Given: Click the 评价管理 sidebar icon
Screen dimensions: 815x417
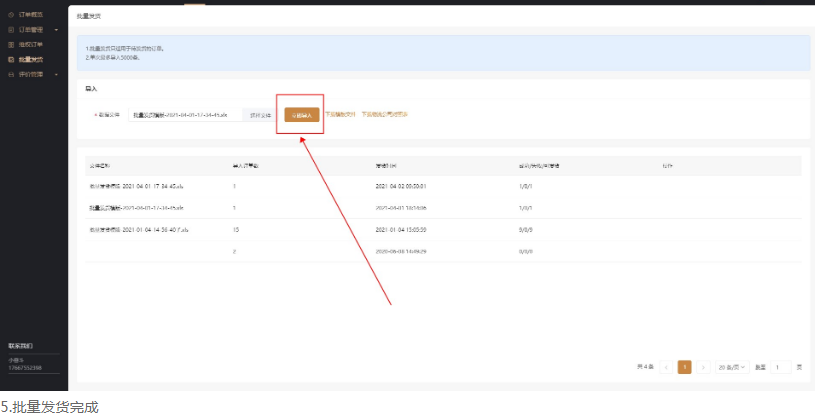Looking at the screenshot, I should point(11,74).
